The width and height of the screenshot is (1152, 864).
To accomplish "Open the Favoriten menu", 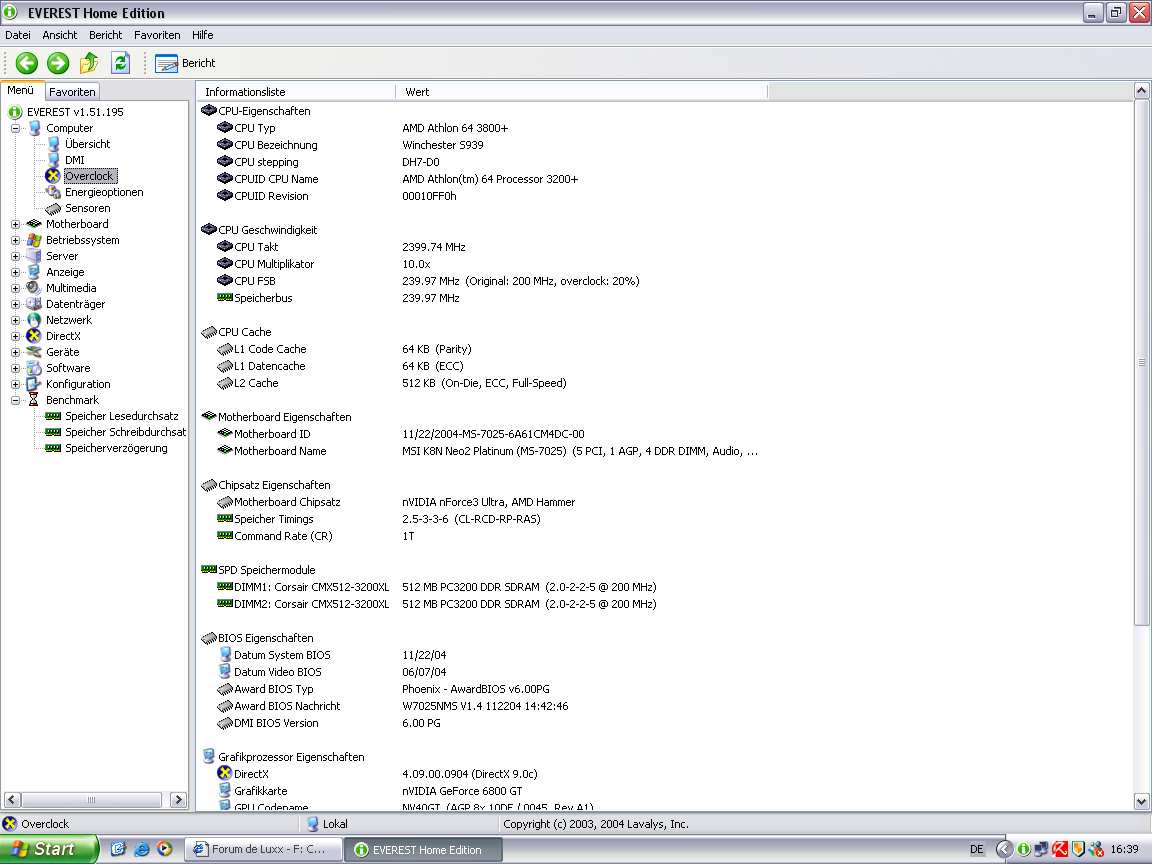I will [156, 35].
